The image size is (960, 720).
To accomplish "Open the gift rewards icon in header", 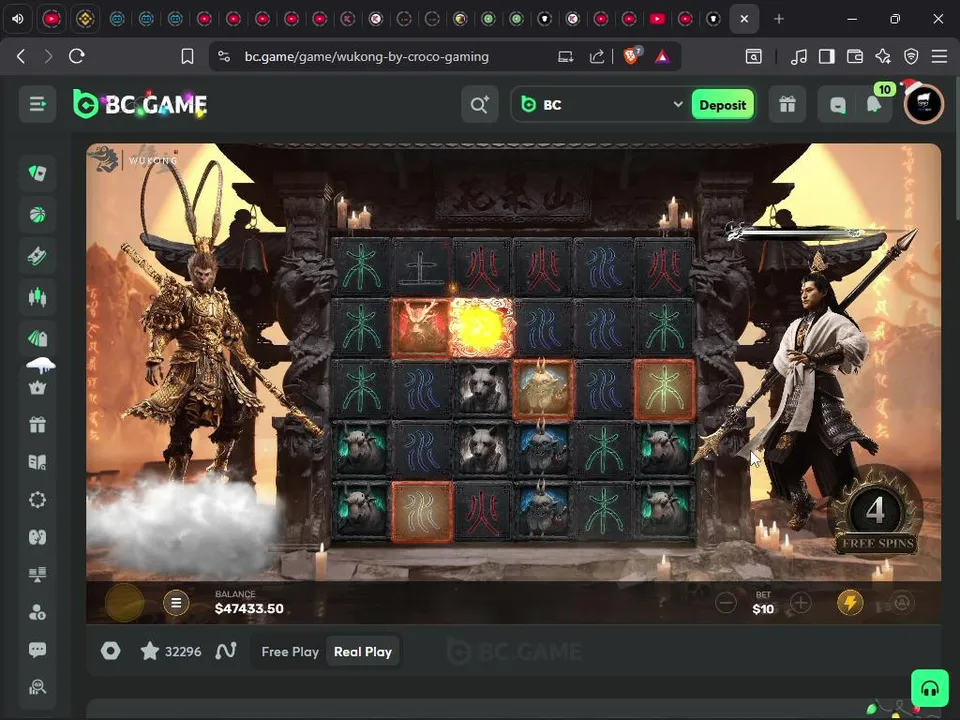I will pos(787,105).
